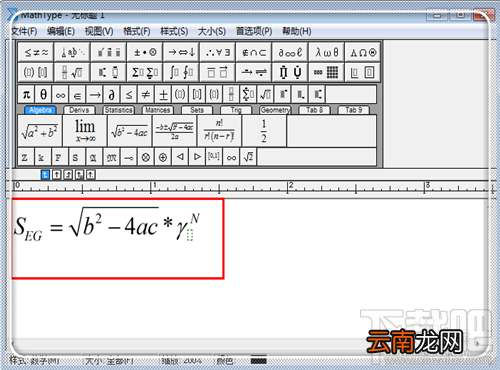
Task: Open the matrix templates palette
Action: tap(327, 72)
